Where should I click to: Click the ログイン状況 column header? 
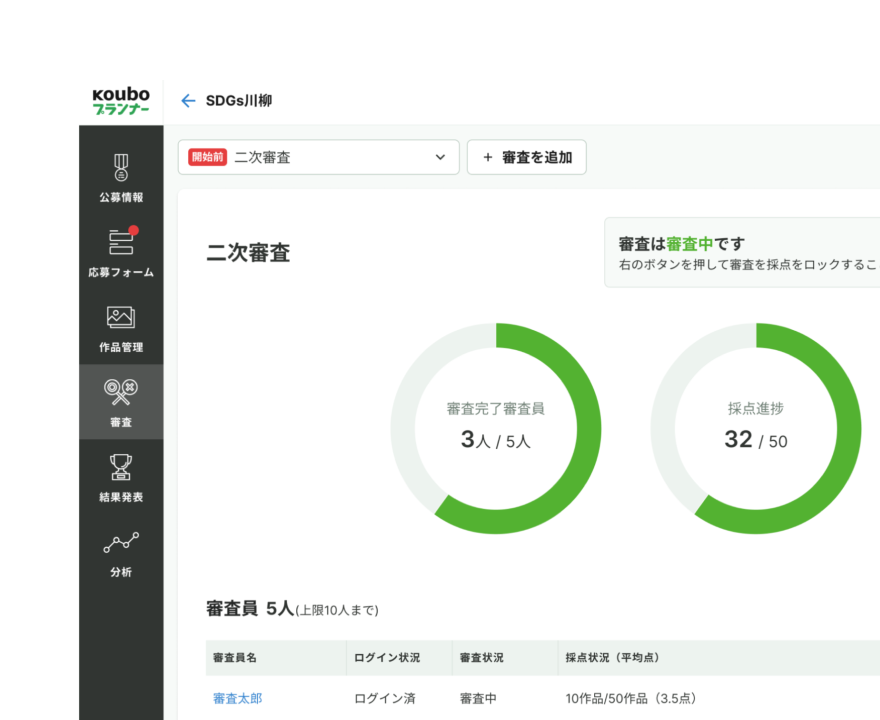point(387,658)
